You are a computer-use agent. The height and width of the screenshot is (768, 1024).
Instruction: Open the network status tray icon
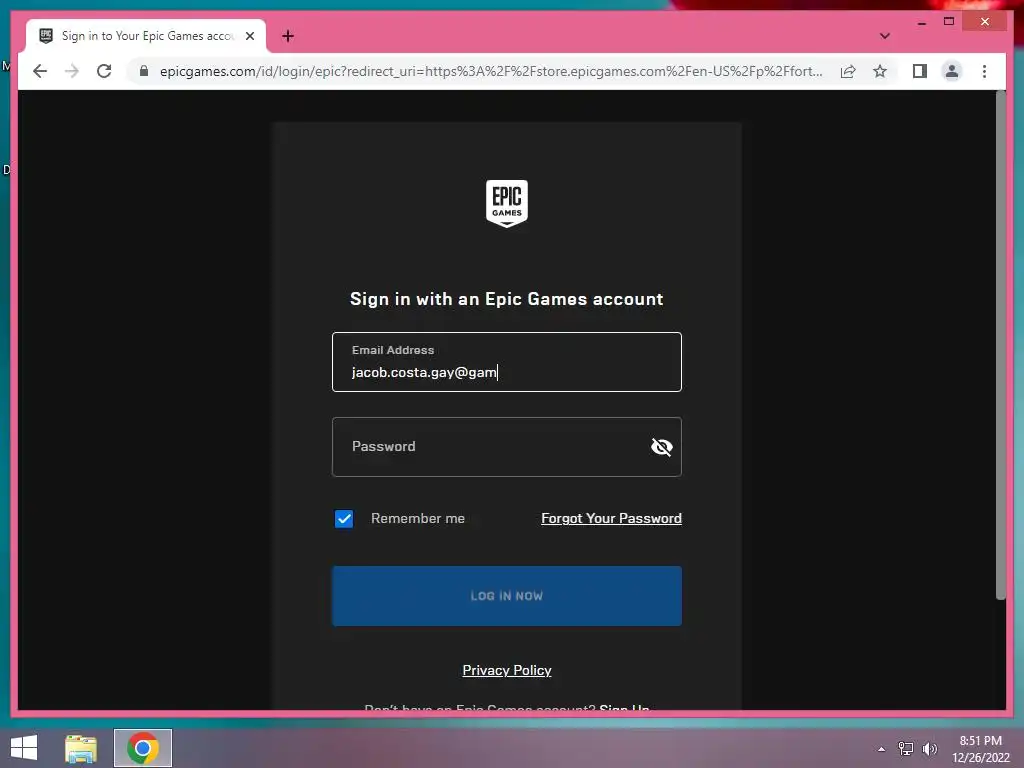click(906, 748)
